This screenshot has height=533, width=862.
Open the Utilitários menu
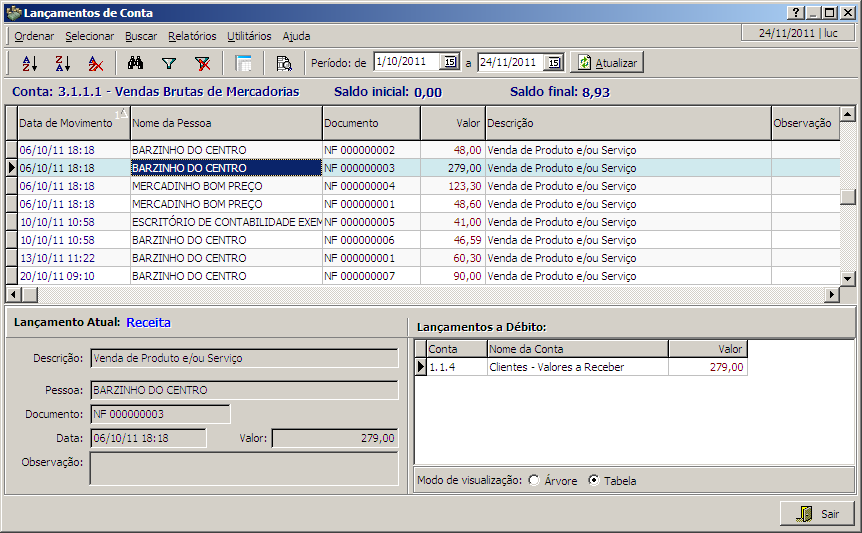tap(249, 36)
